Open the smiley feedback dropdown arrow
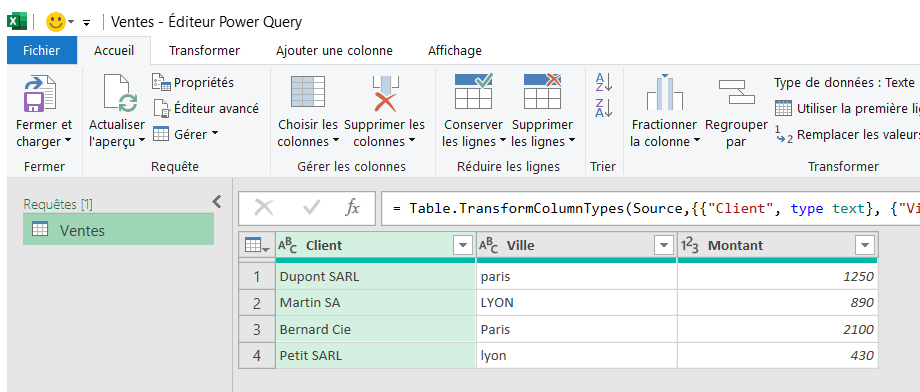Screen dimensions: 920x392 [x=71, y=22]
